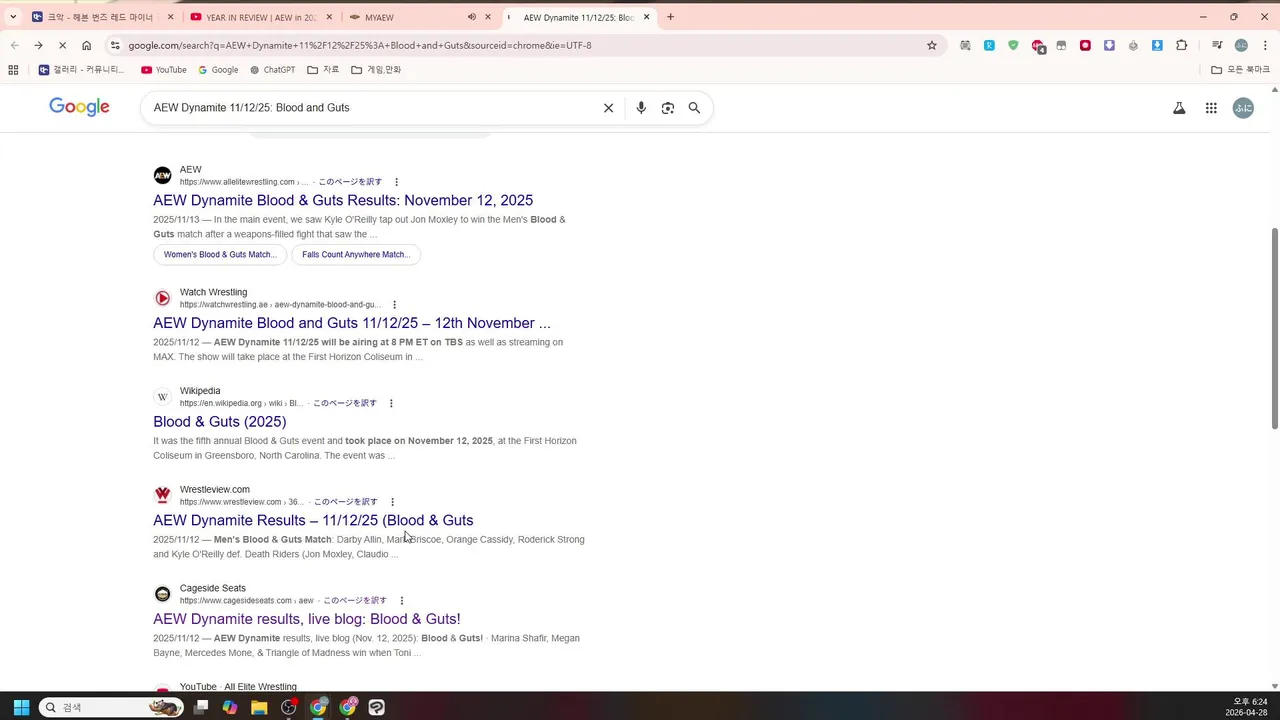Click the green shield extension icon

point(1013,45)
